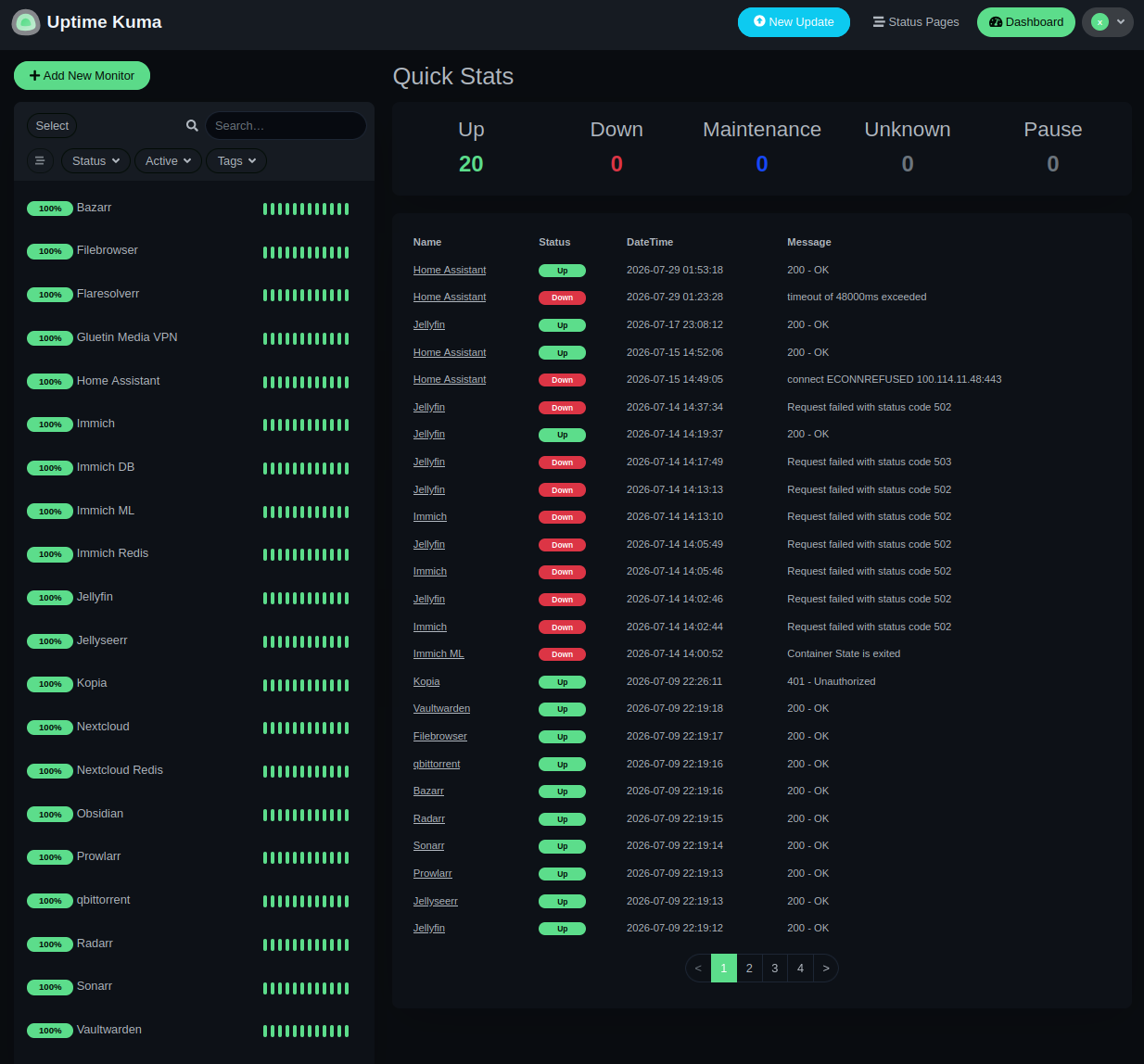Open the Kopia link in the events table
Image resolution: width=1144 pixels, height=1064 pixels.
(426, 681)
